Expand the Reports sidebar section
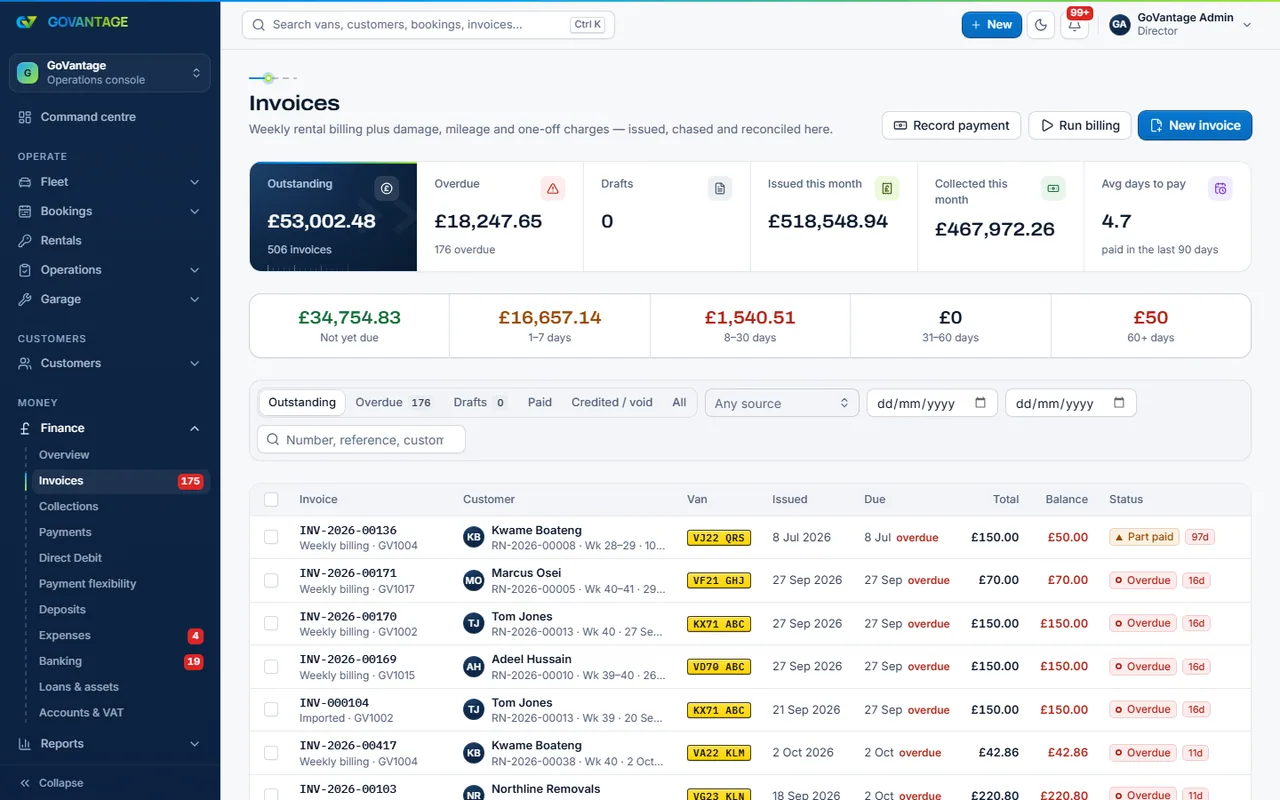 [110, 744]
